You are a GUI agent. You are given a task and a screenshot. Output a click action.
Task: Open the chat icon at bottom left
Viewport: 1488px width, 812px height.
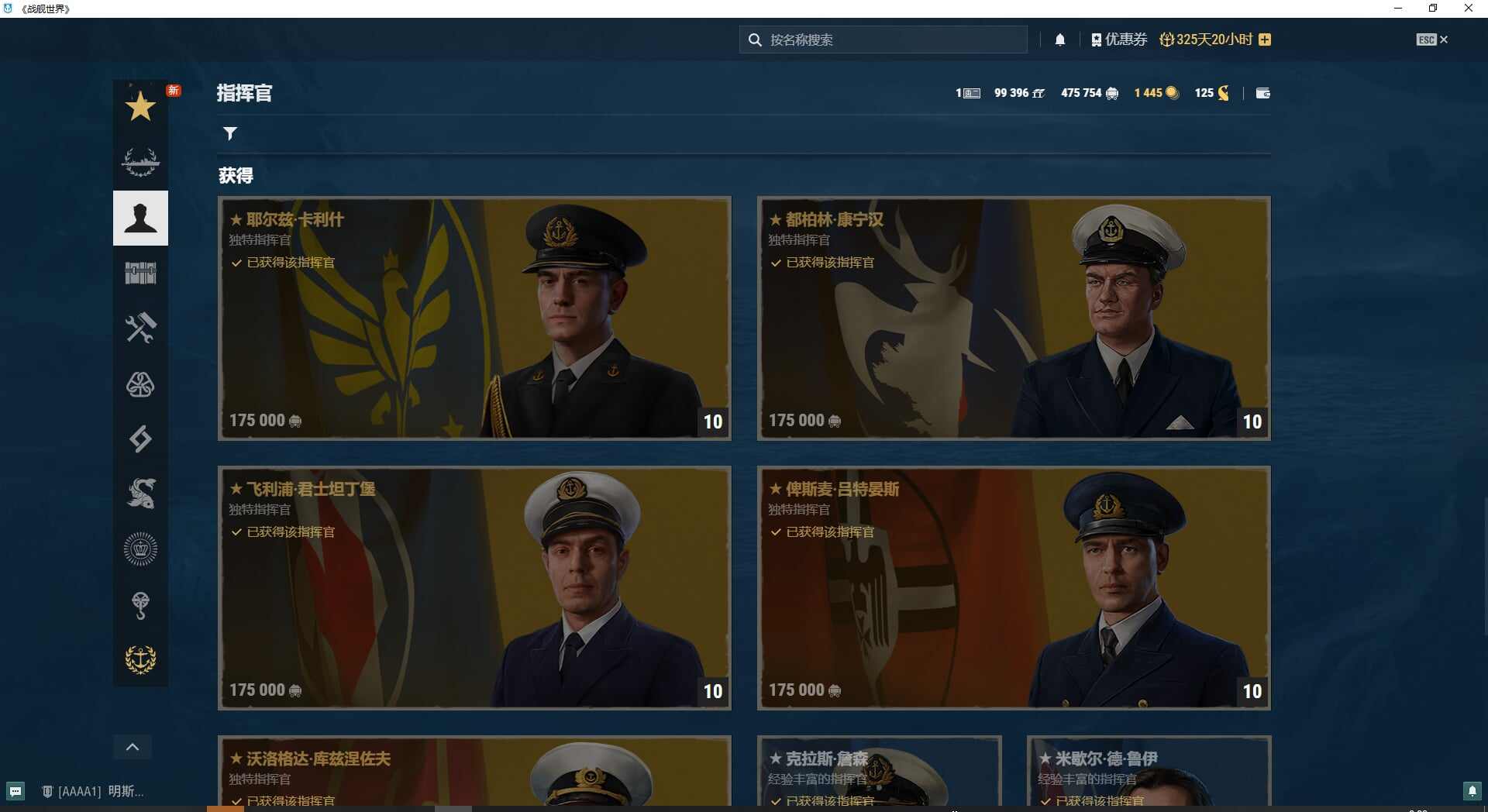[15, 792]
